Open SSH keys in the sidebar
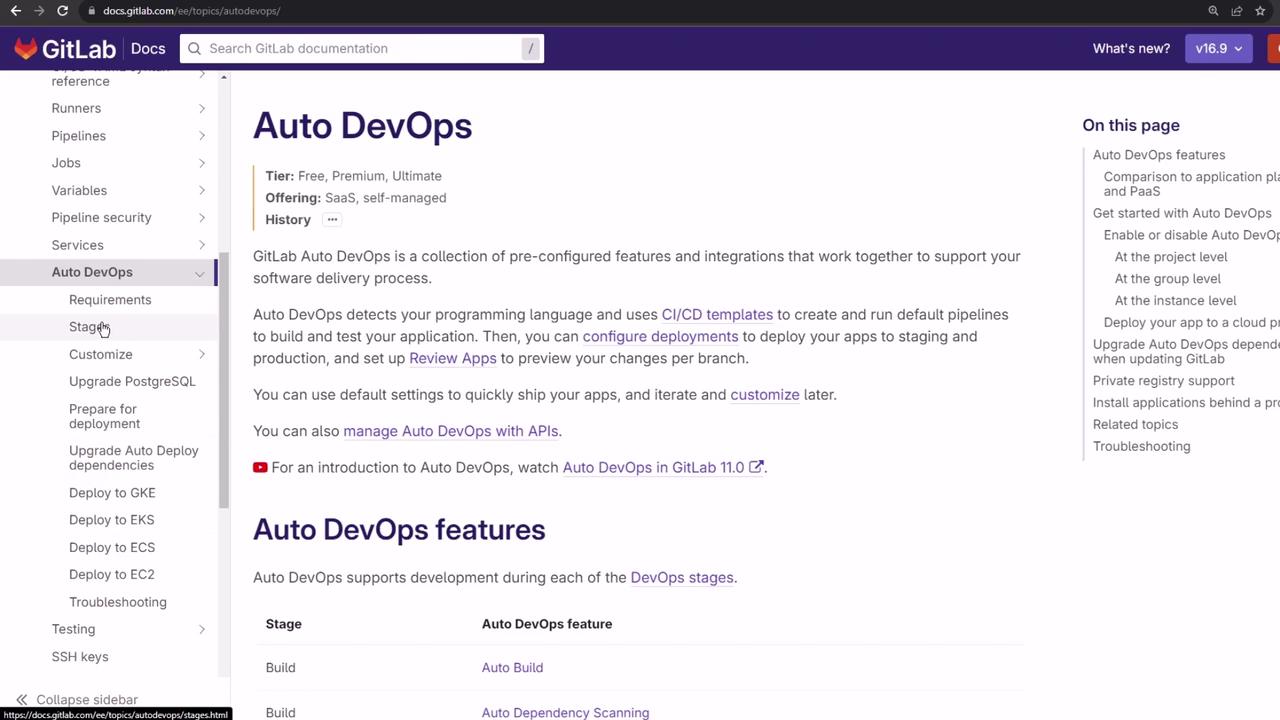 (80, 657)
